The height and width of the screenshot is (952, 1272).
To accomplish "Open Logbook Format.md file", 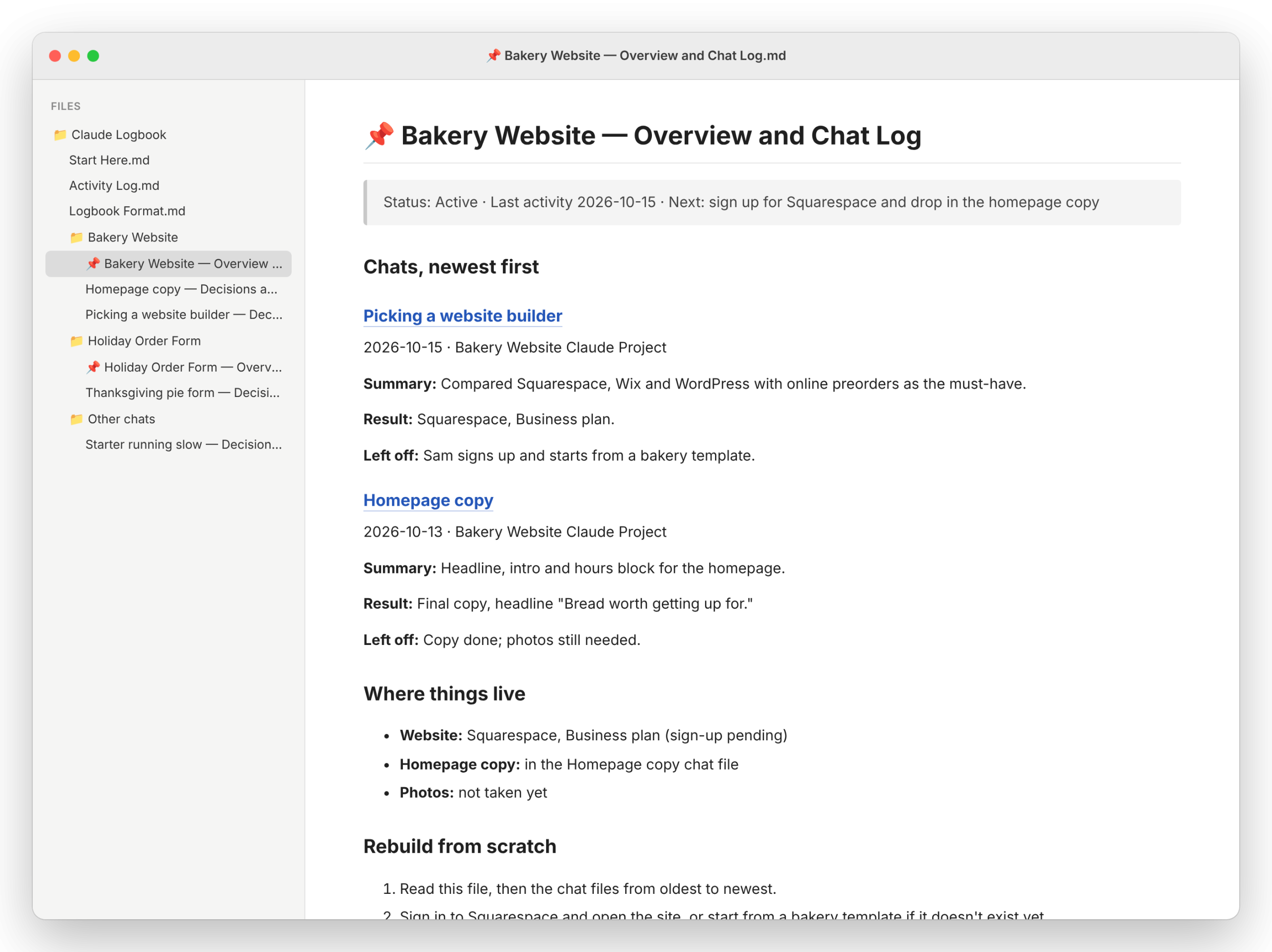I will (127, 211).
